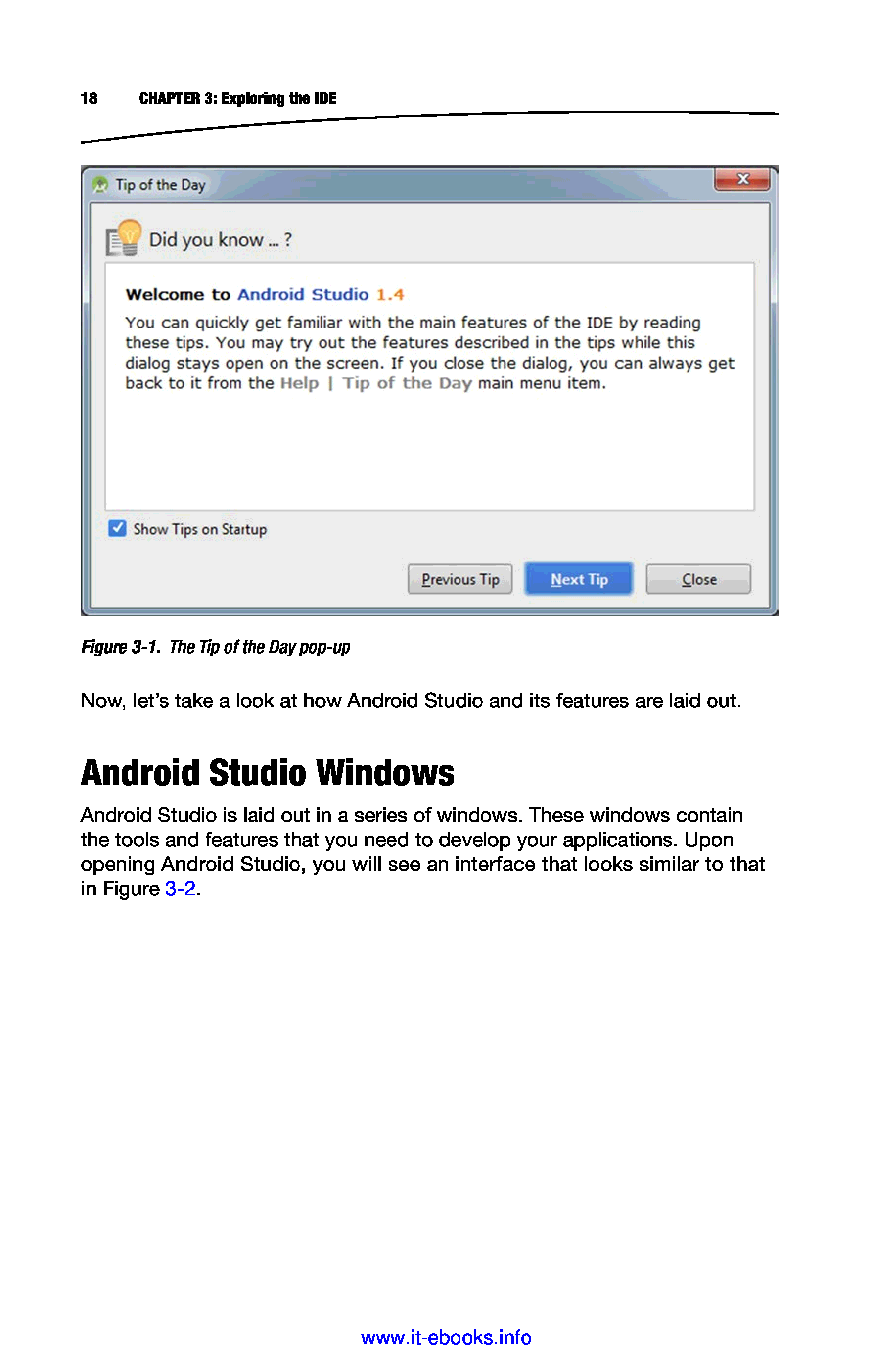Click the lightbulb tip icon
Viewport: 896px width, 1359px height.
click(123, 238)
